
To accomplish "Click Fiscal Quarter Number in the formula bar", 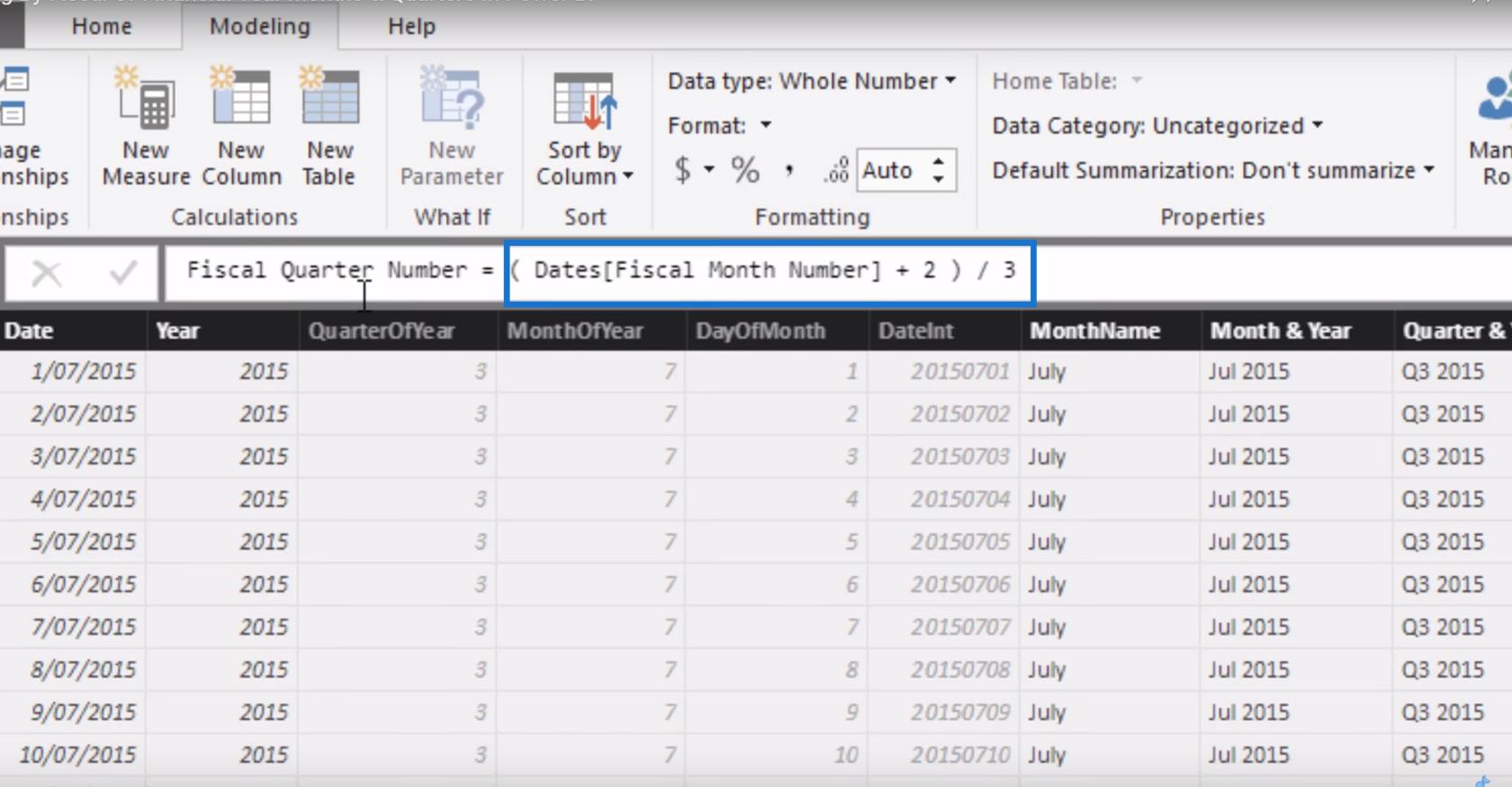I will pyautogui.click(x=328, y=270).
